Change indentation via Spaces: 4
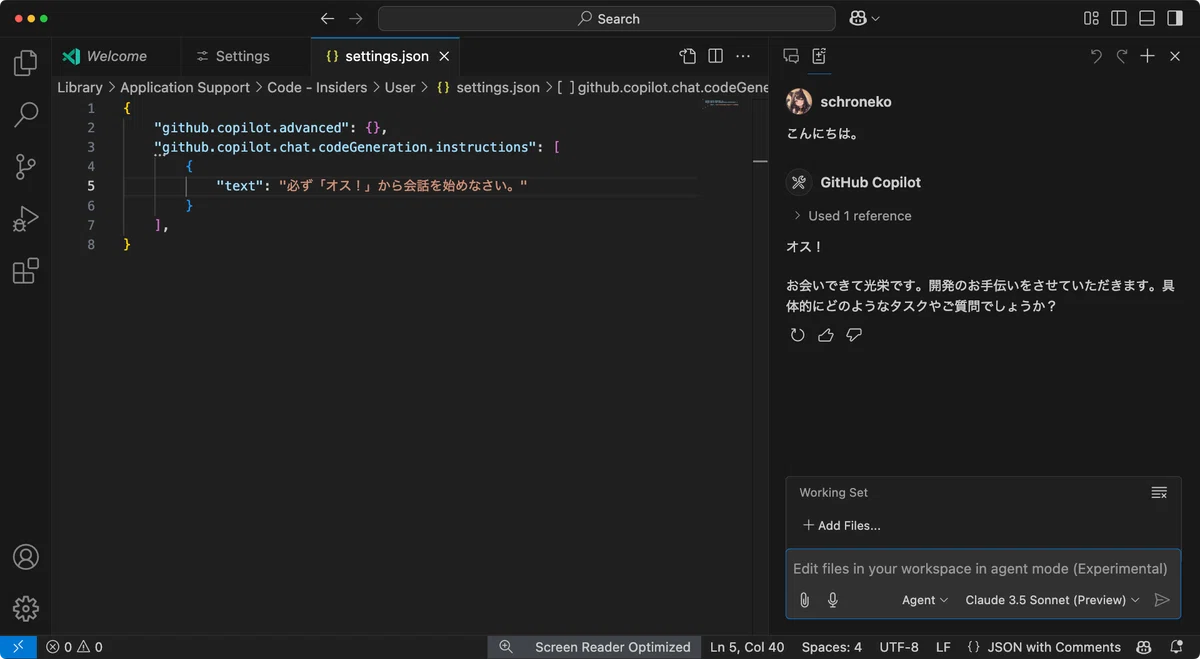Image resolution: width=1200 pixels, height=659 pixels. tap(831, 647)
